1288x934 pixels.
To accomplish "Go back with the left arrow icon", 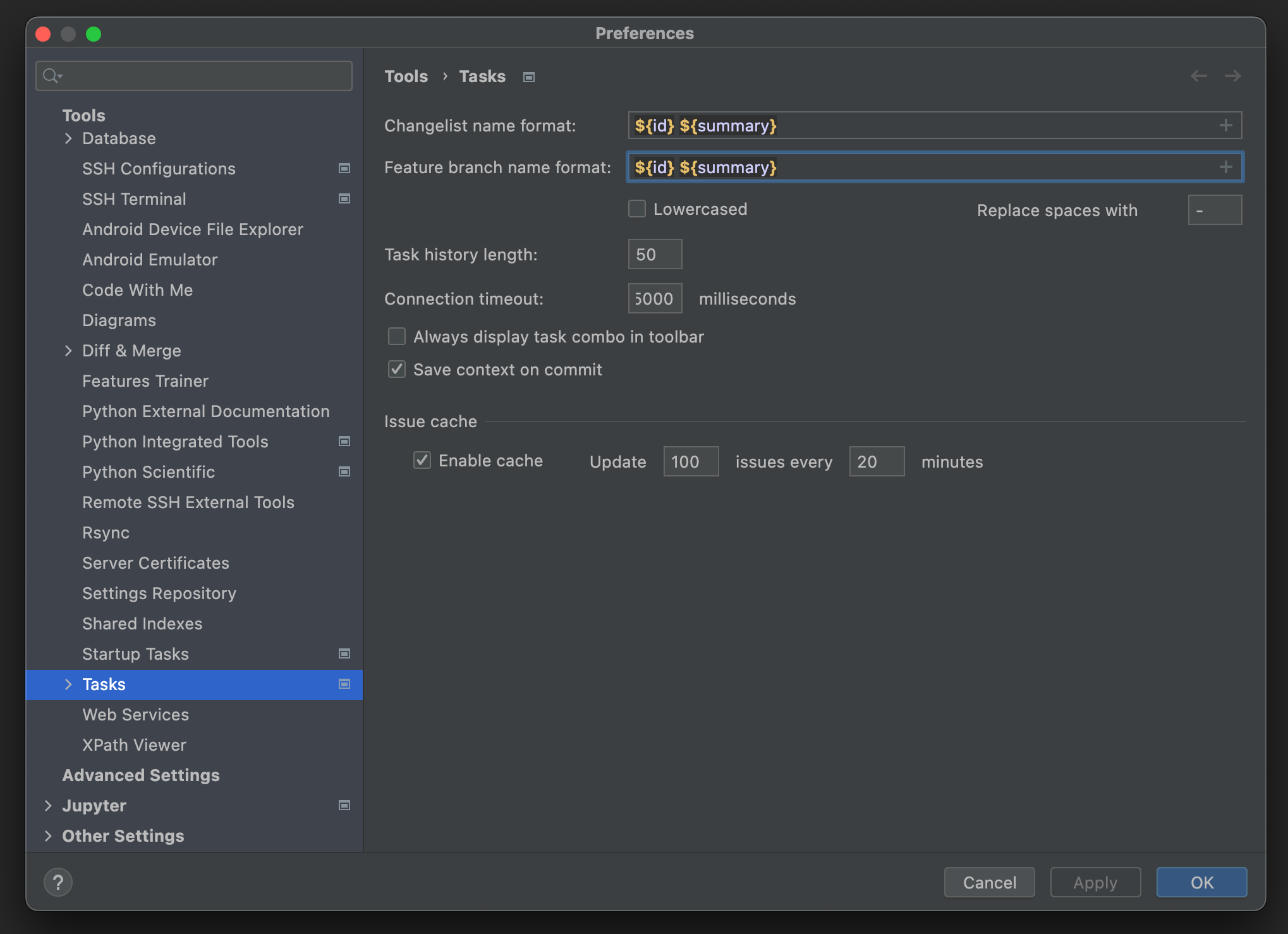I will pyautogui.click(x=1198, y=76).
